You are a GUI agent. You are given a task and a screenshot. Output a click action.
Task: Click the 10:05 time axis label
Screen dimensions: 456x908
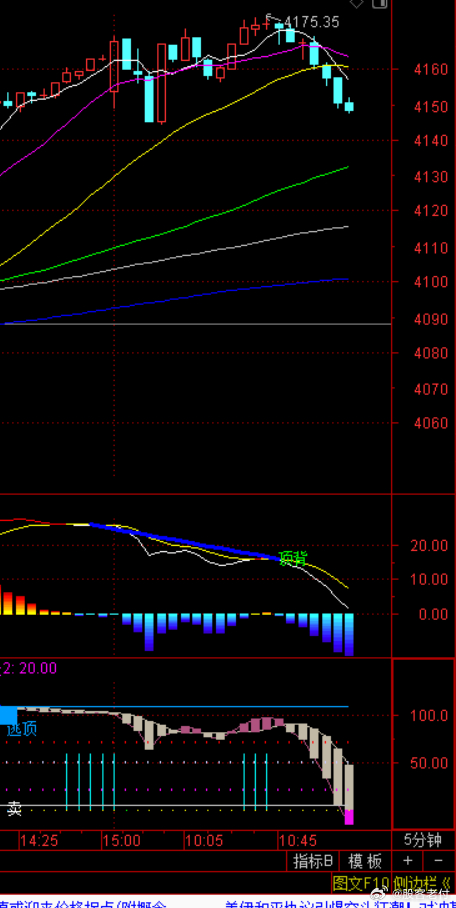click(x=204, y=840)
